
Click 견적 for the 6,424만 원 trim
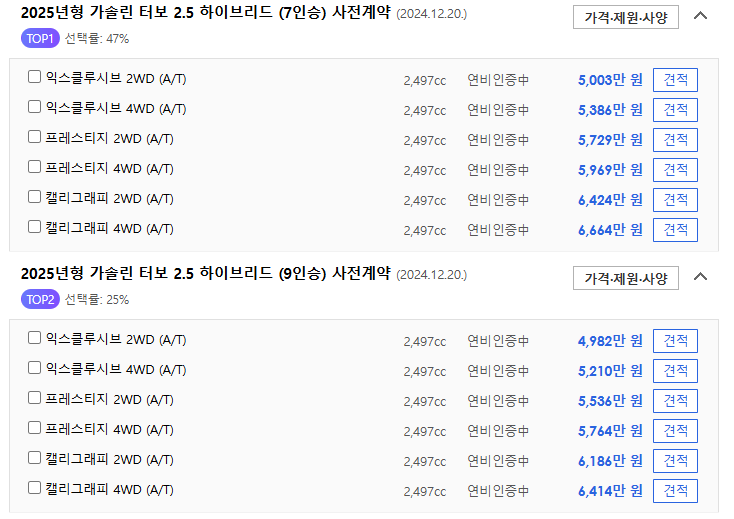[675, 200]
